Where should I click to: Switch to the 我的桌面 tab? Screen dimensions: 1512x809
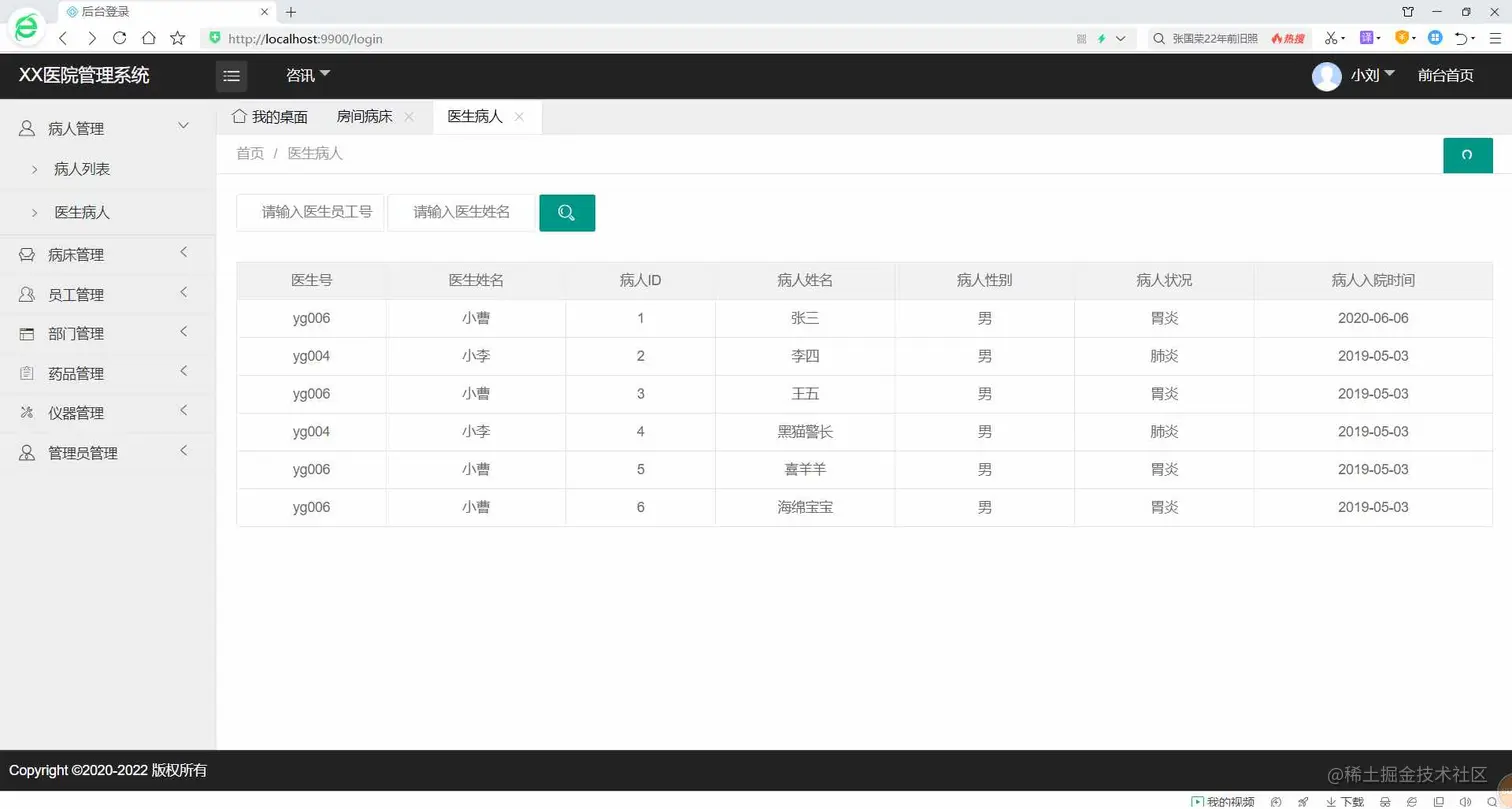coord(269,117)
